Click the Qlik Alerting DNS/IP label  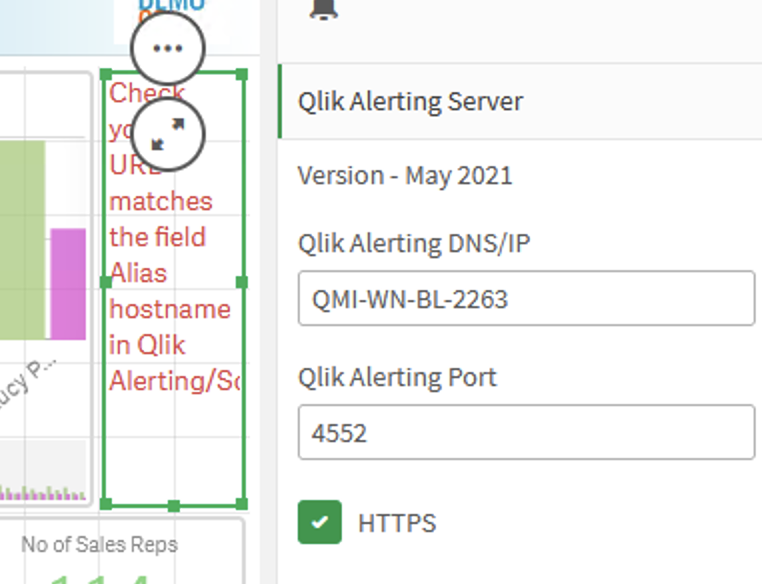click(x=414, y=243)
